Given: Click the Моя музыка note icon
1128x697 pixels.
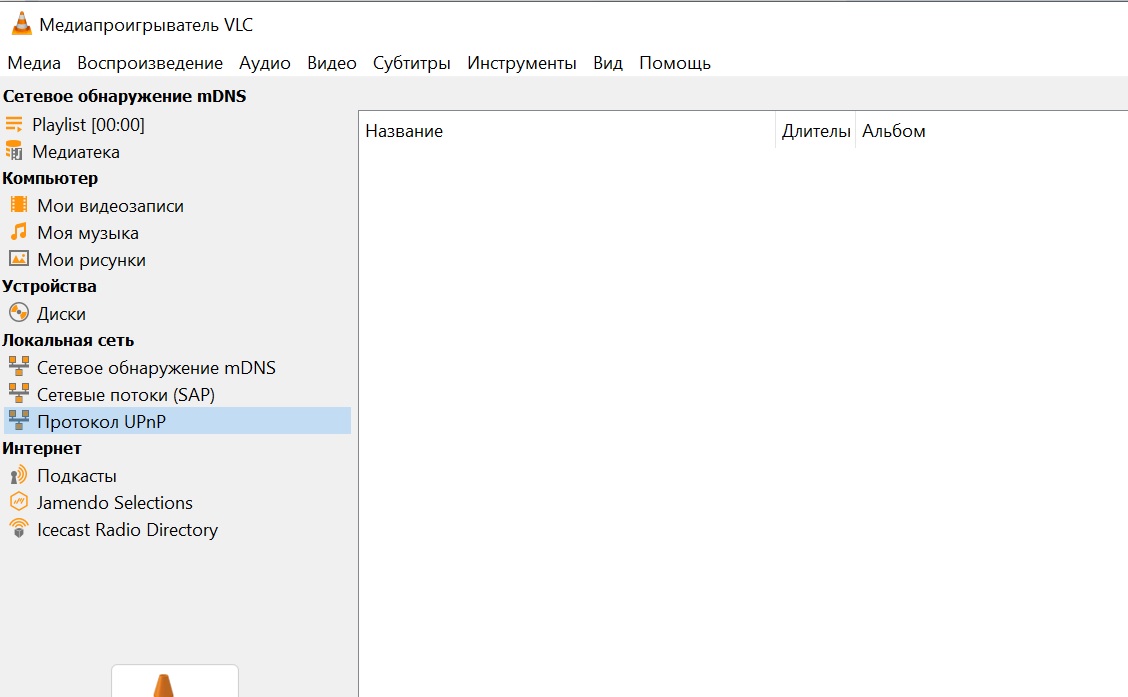Looking at the screenshot, I should [x=19, y=232].
